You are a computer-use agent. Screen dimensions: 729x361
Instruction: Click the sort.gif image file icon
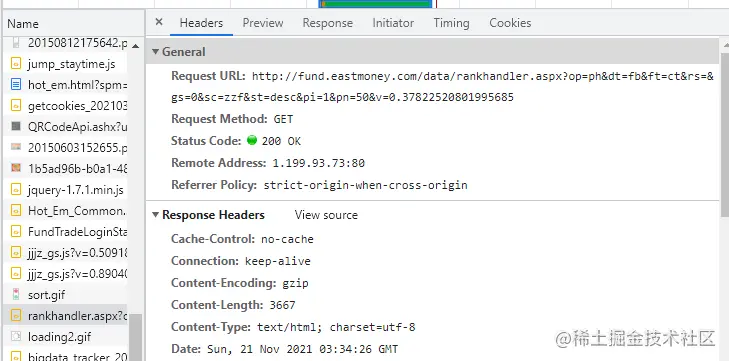16,294
